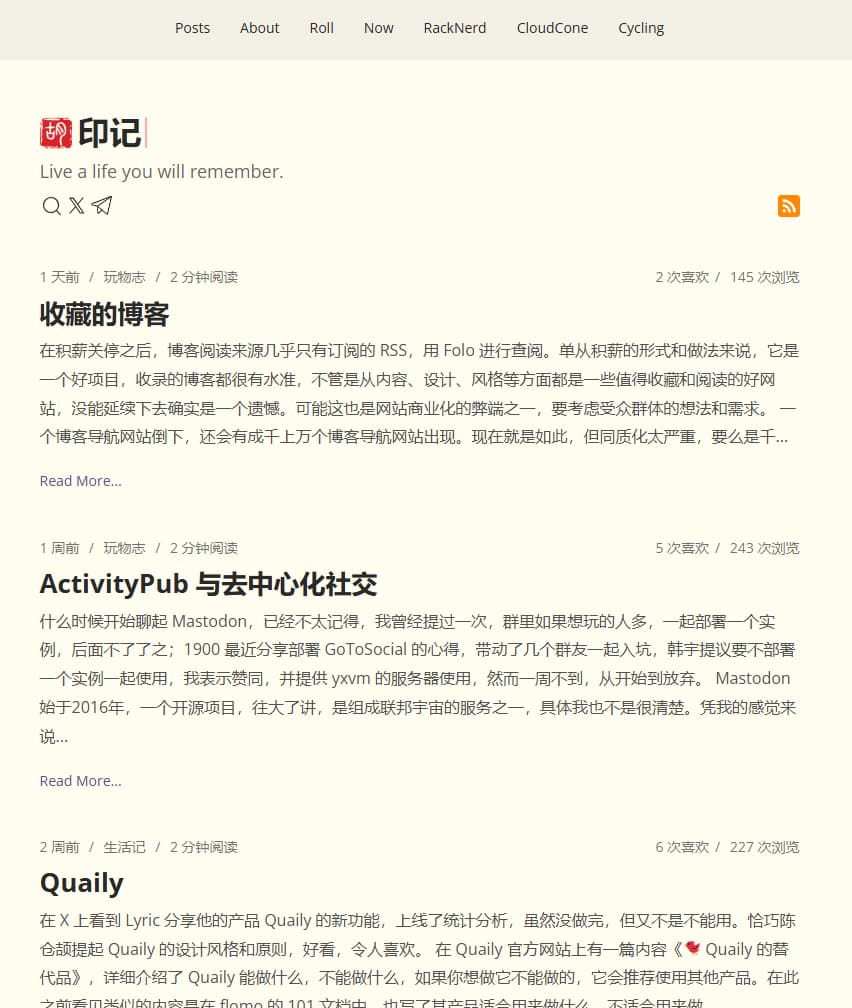This screenshot has width=852, height=1008.
Task: Open the post 收藏的博客
Action: [104, 314]
